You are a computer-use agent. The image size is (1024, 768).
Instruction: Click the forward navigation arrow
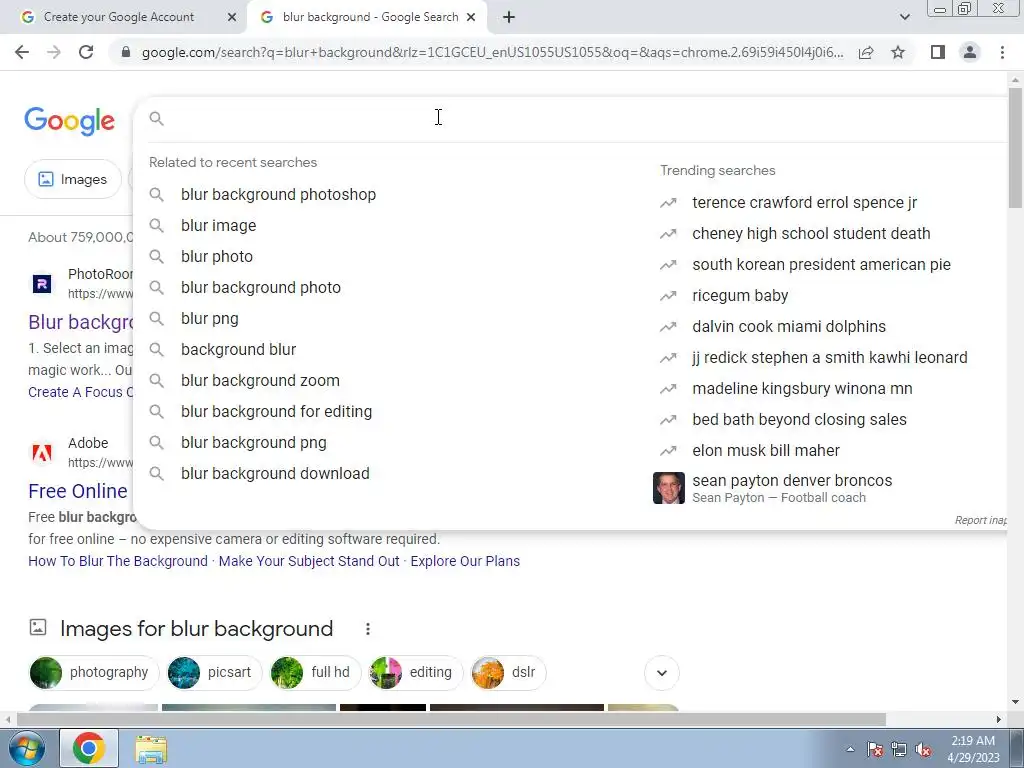point(54,52)
